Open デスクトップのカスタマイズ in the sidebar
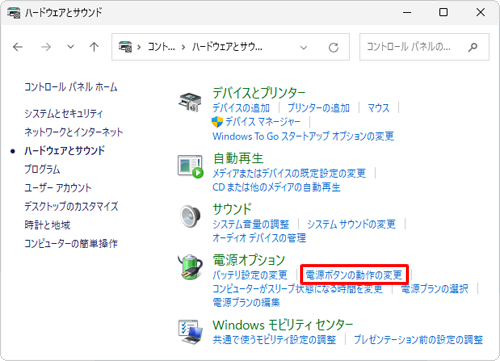 coord(71,206)
